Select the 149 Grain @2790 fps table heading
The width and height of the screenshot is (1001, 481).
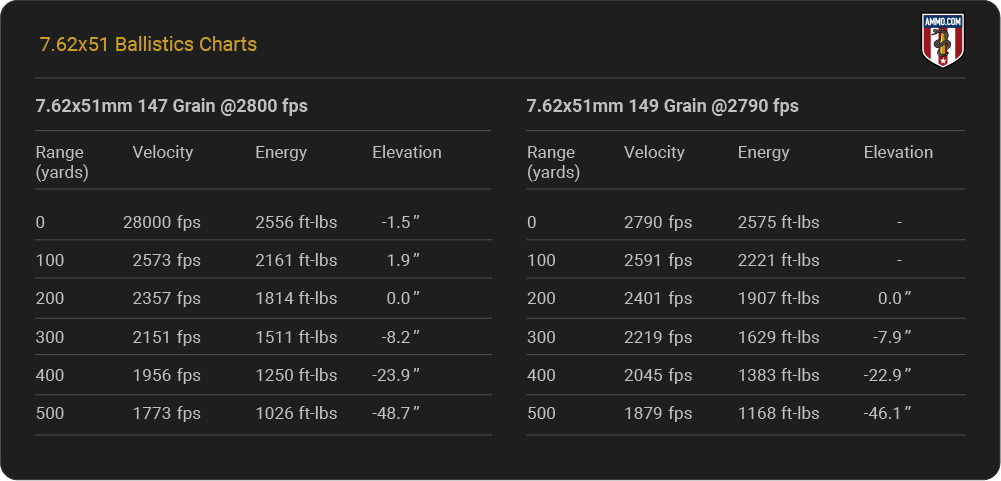[x=662, y=106]
